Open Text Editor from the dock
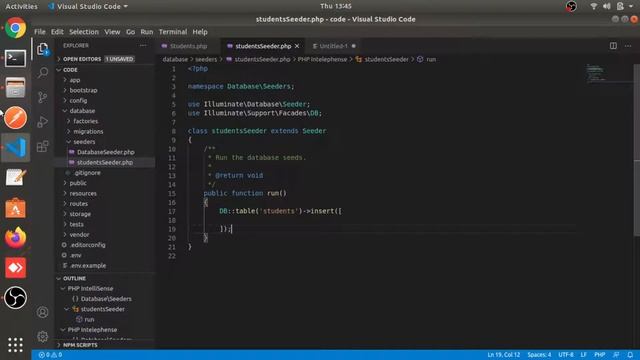 coord(16,178)
